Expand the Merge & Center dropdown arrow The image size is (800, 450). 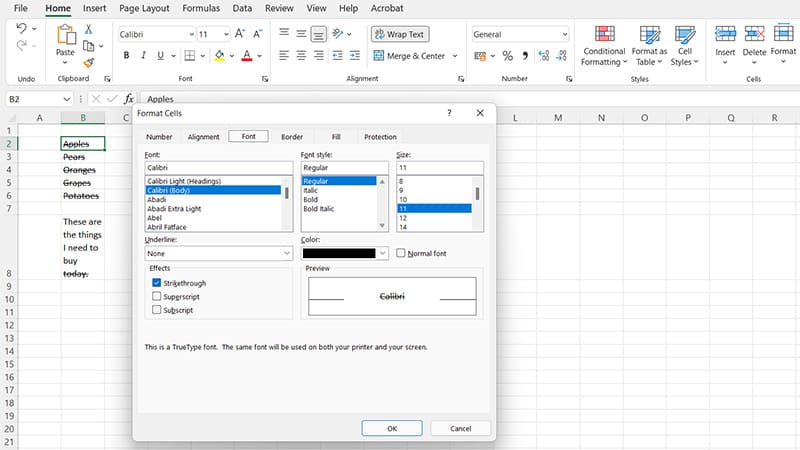coord(455,56)
